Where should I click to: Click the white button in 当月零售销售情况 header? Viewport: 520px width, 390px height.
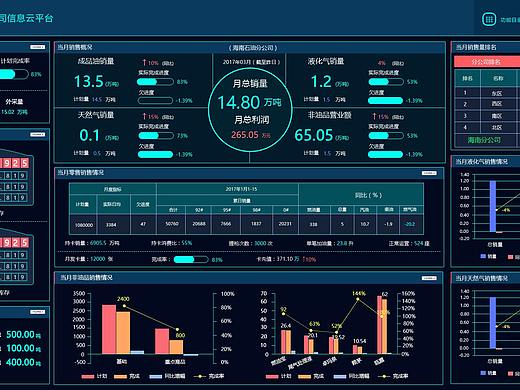pyautogui.click(x=429, y=173)
